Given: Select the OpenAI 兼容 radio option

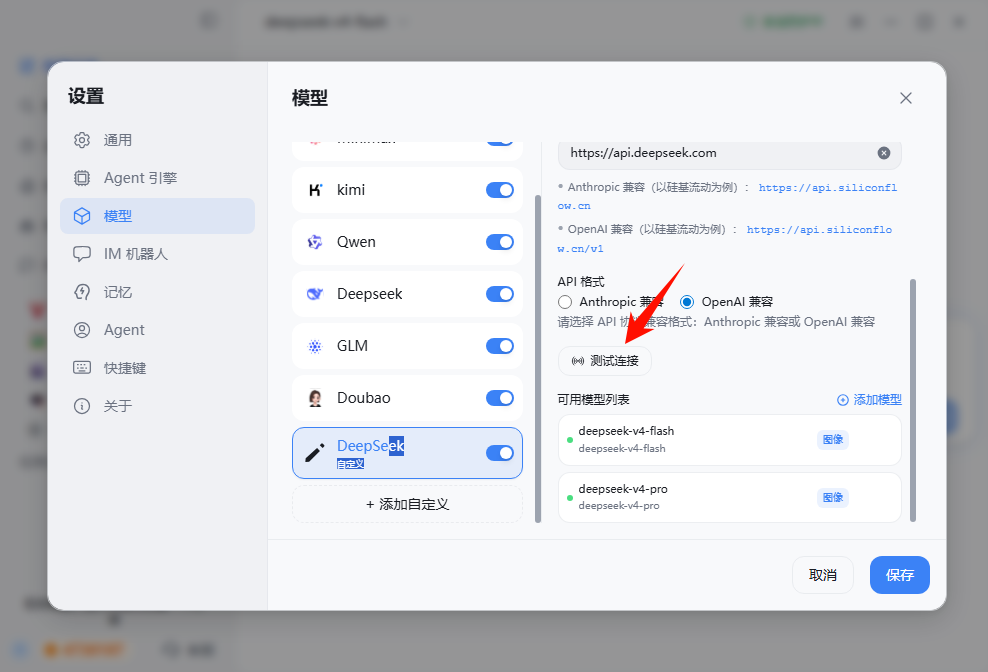Looking at the screenshot, I should (x=687, y=302).
